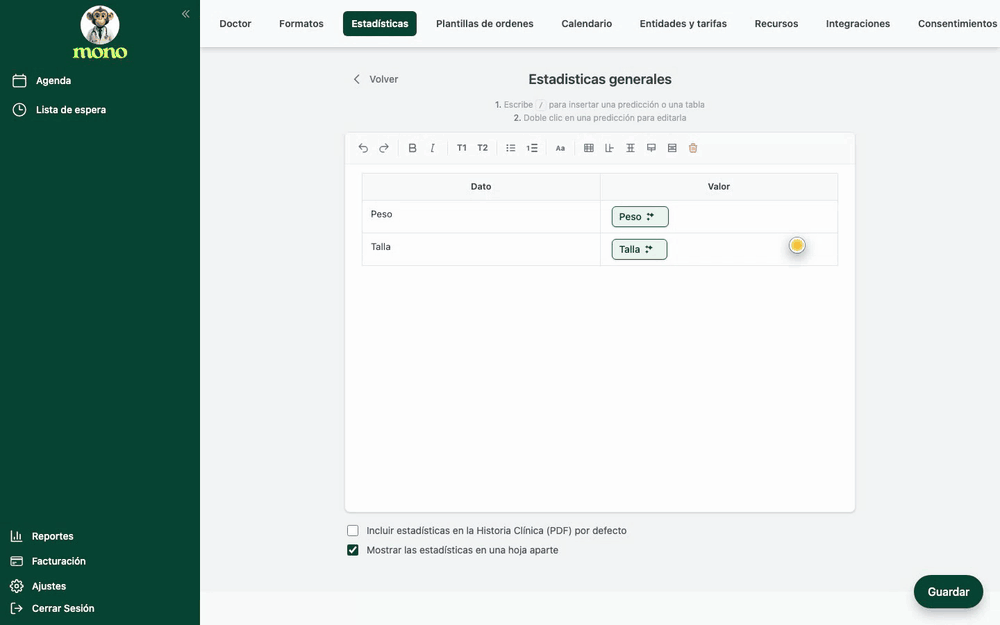Switch to Plantillas de ordenes tab
Screen dimensions: 1000x625
pyautogui.click(x=485, y=24)
